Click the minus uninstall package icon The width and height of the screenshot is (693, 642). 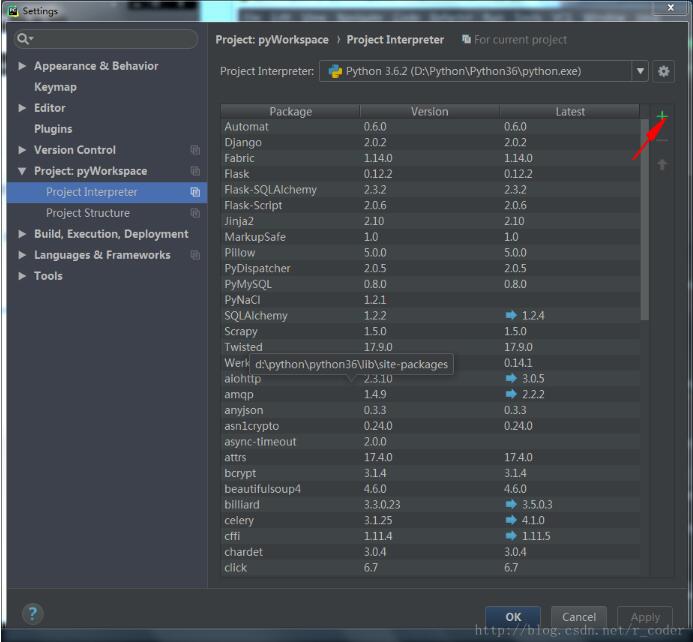click(x=662, y=141)
